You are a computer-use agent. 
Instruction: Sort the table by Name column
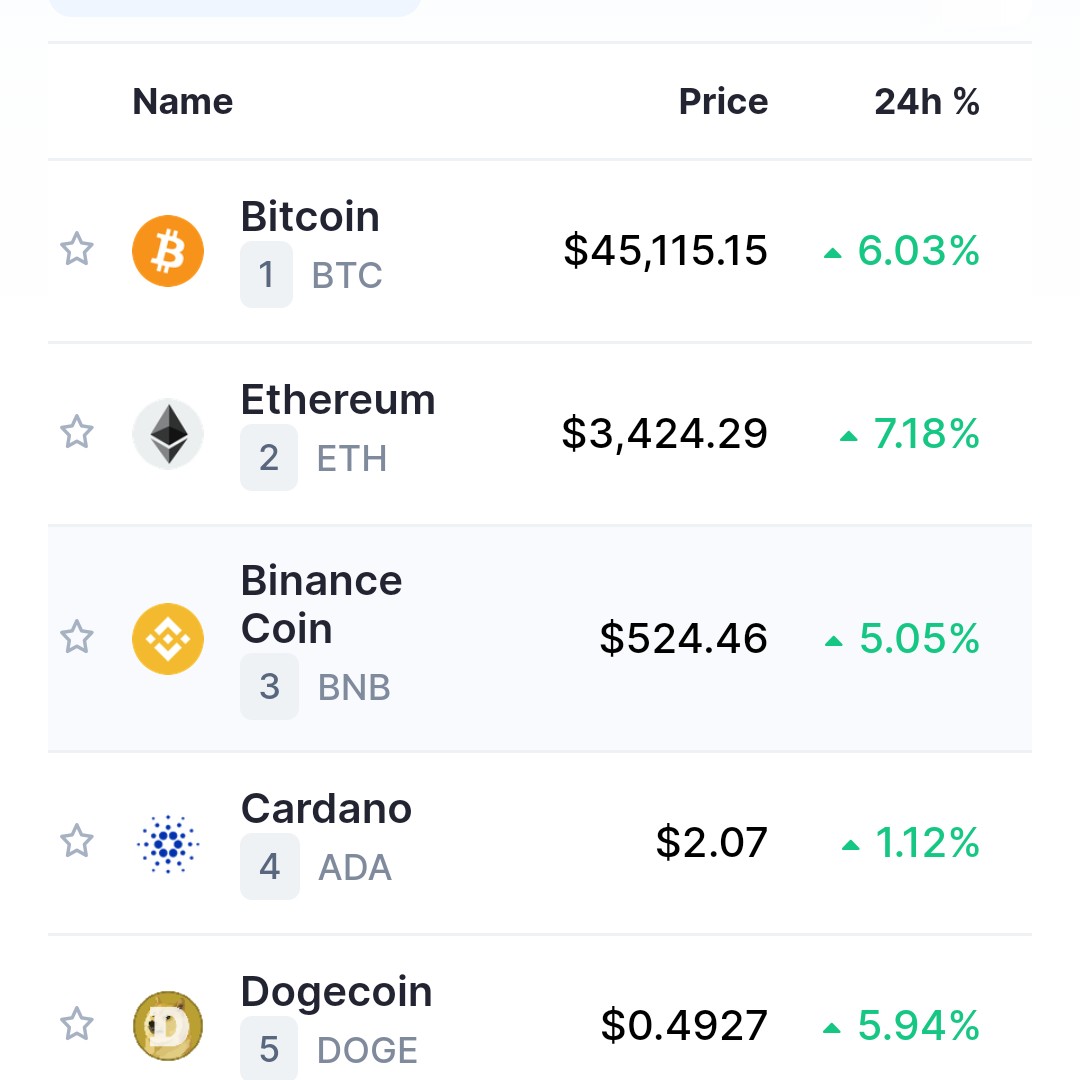click(183, 102)
